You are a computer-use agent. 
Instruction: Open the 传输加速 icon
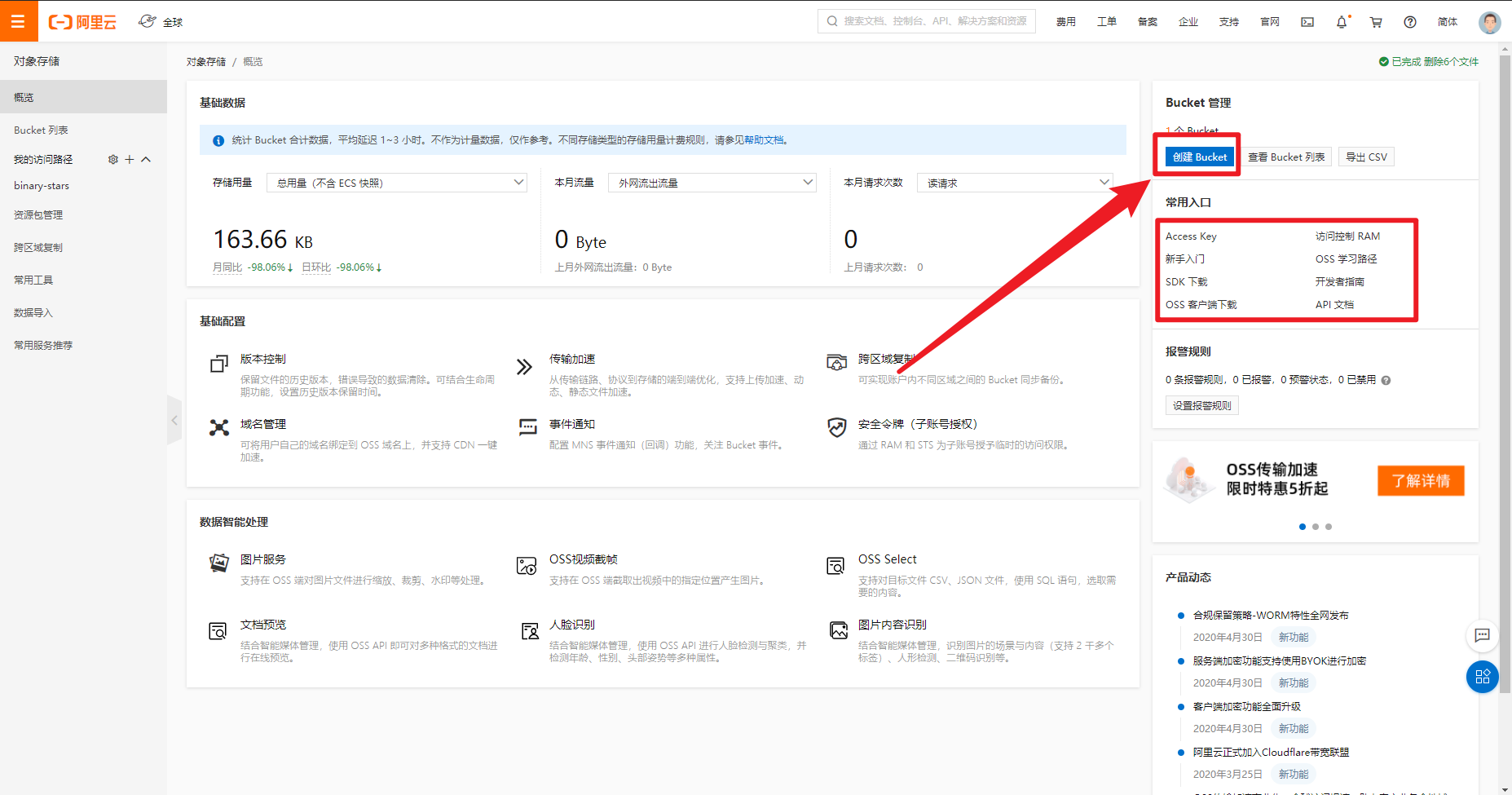pos(524,366)
